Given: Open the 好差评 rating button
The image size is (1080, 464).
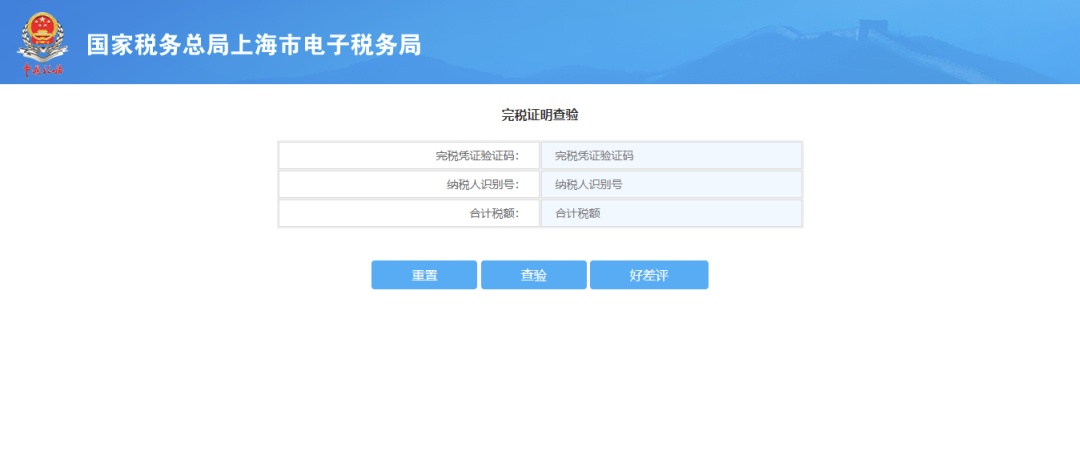Looking at the screenshot, I should [x=649, y=275].
